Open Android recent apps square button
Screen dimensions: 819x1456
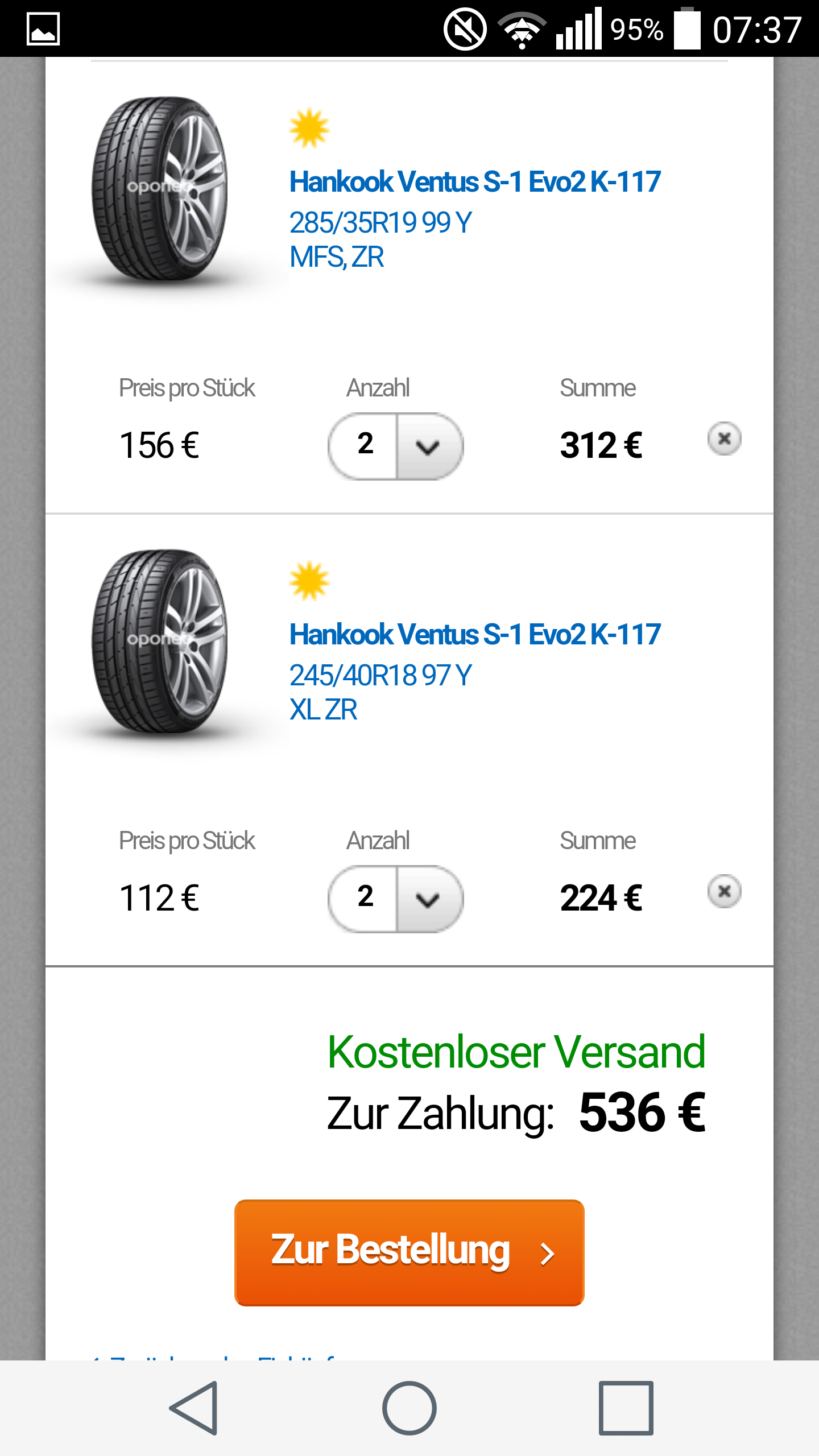click(x=626, y=1408)
